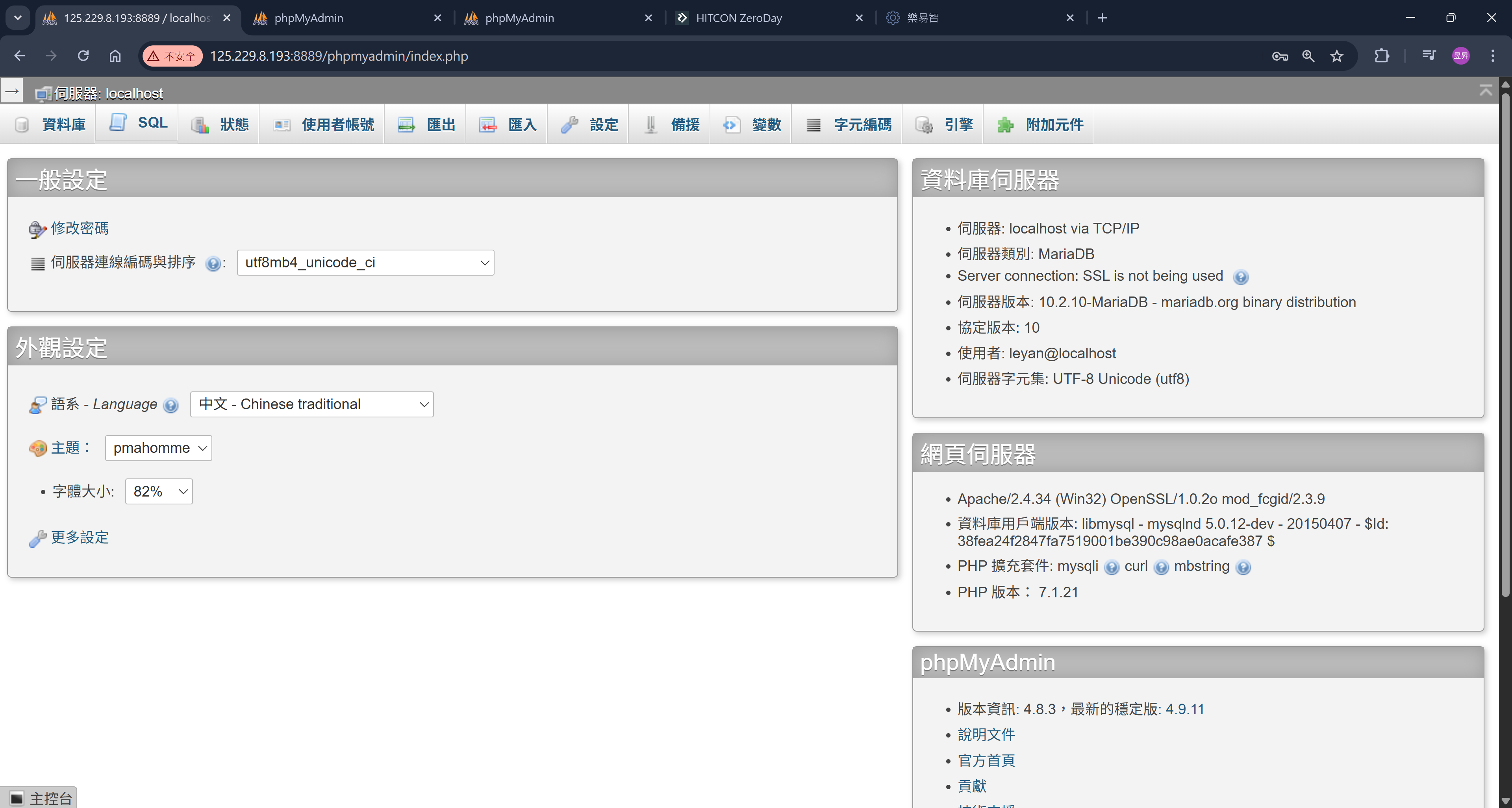Screen dimensions: 1512x808
Task: Close the 樂易智 tab
Action: 1070,18
